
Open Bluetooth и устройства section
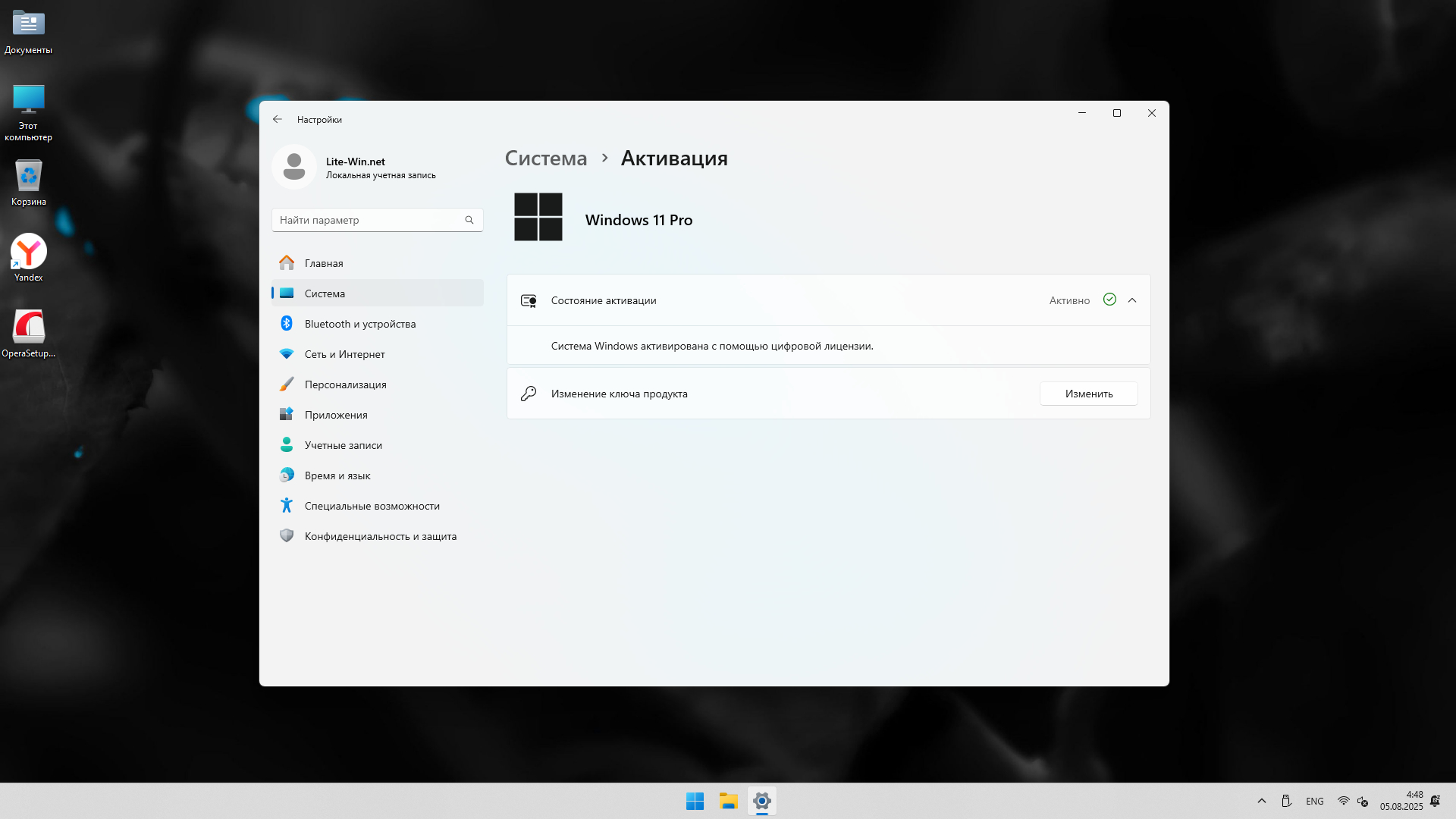click(x=359, y=324)
